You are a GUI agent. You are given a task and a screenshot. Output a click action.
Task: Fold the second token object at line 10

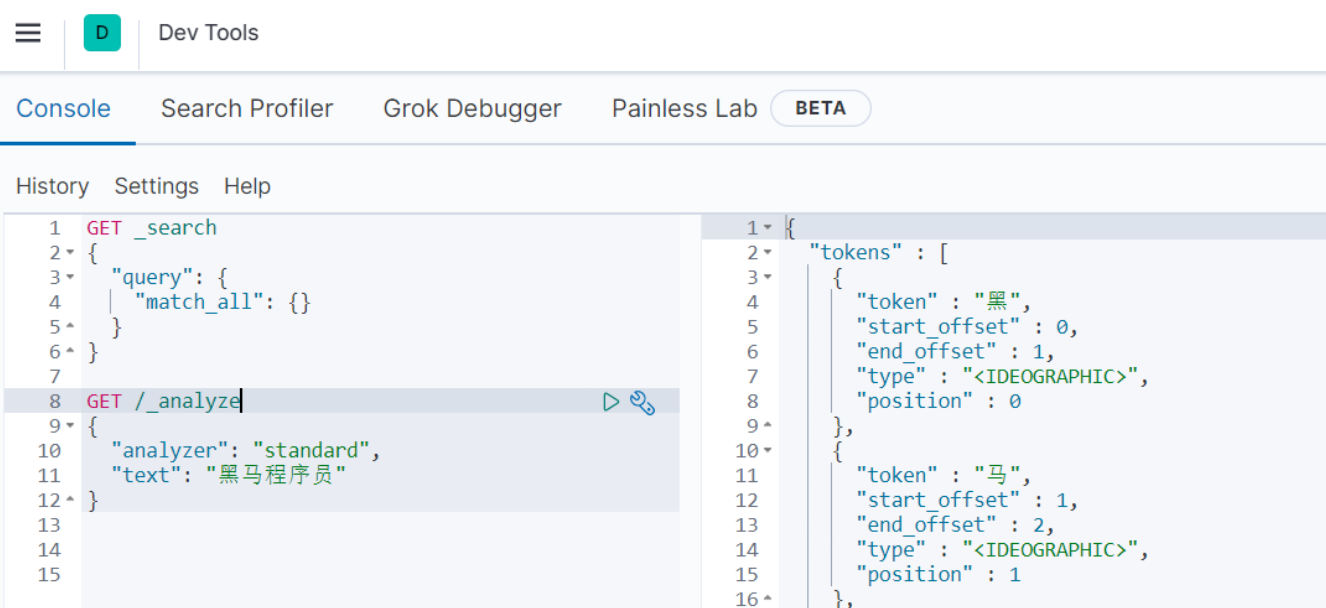[x=767, y=451]
